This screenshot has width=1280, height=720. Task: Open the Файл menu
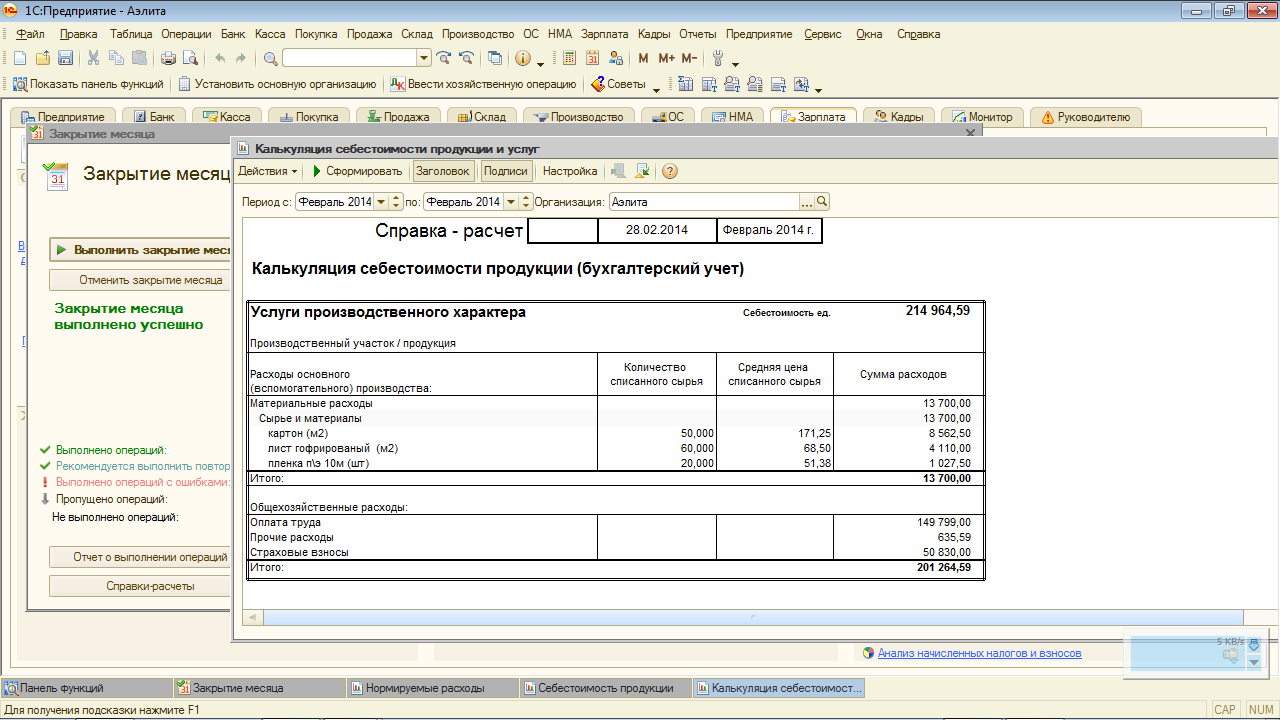click(30, 33)
